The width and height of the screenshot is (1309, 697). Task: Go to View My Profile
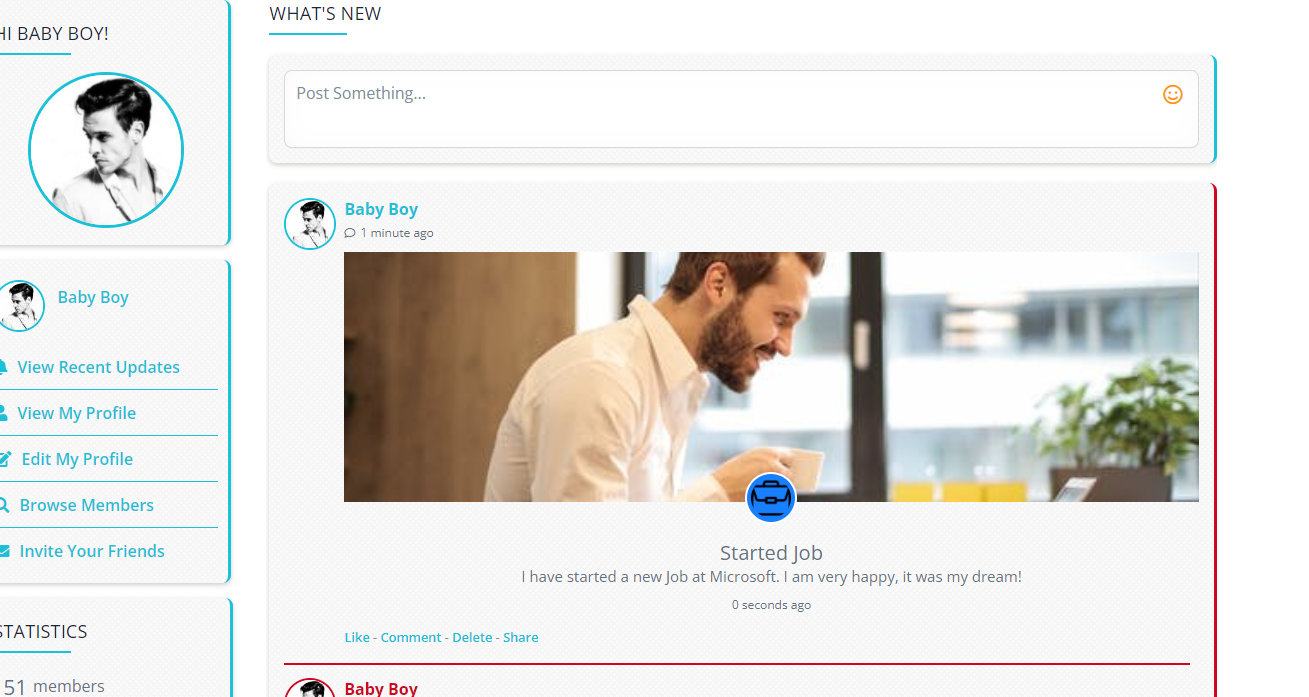click(76, 413)
